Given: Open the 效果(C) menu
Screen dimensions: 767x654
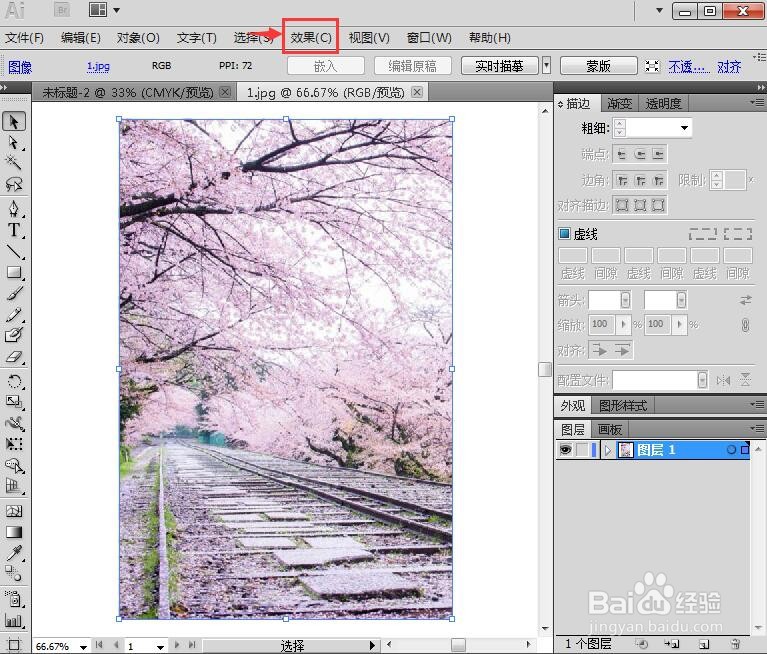Looking at the screenshot, I should point(311,37).
